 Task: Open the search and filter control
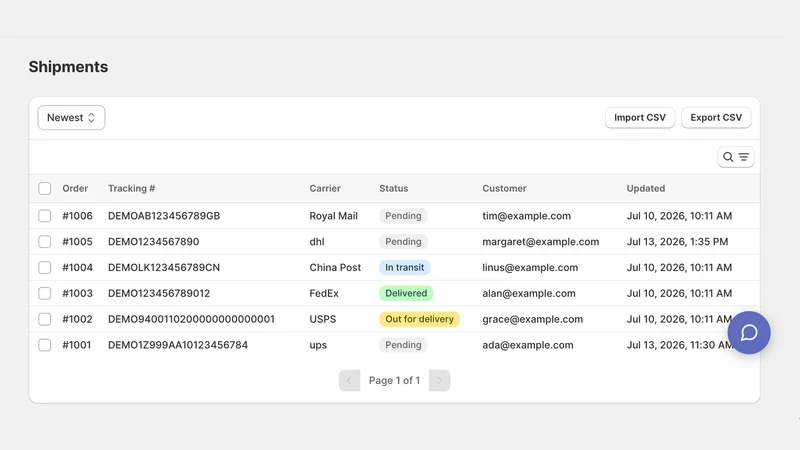click(x=736, y=157)
